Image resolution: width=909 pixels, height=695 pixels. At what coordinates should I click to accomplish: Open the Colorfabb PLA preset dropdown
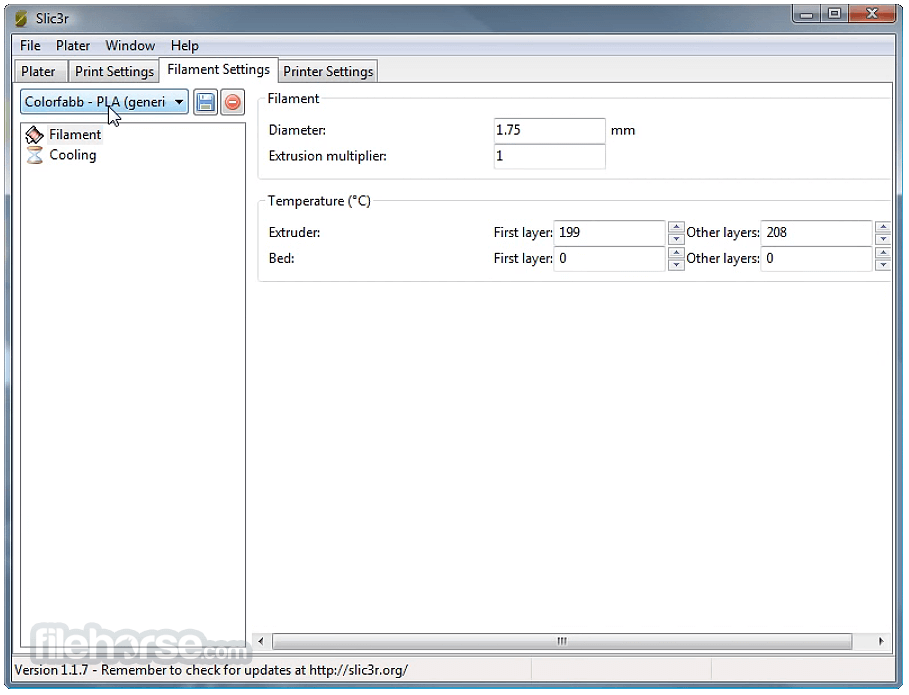(104, 102)
